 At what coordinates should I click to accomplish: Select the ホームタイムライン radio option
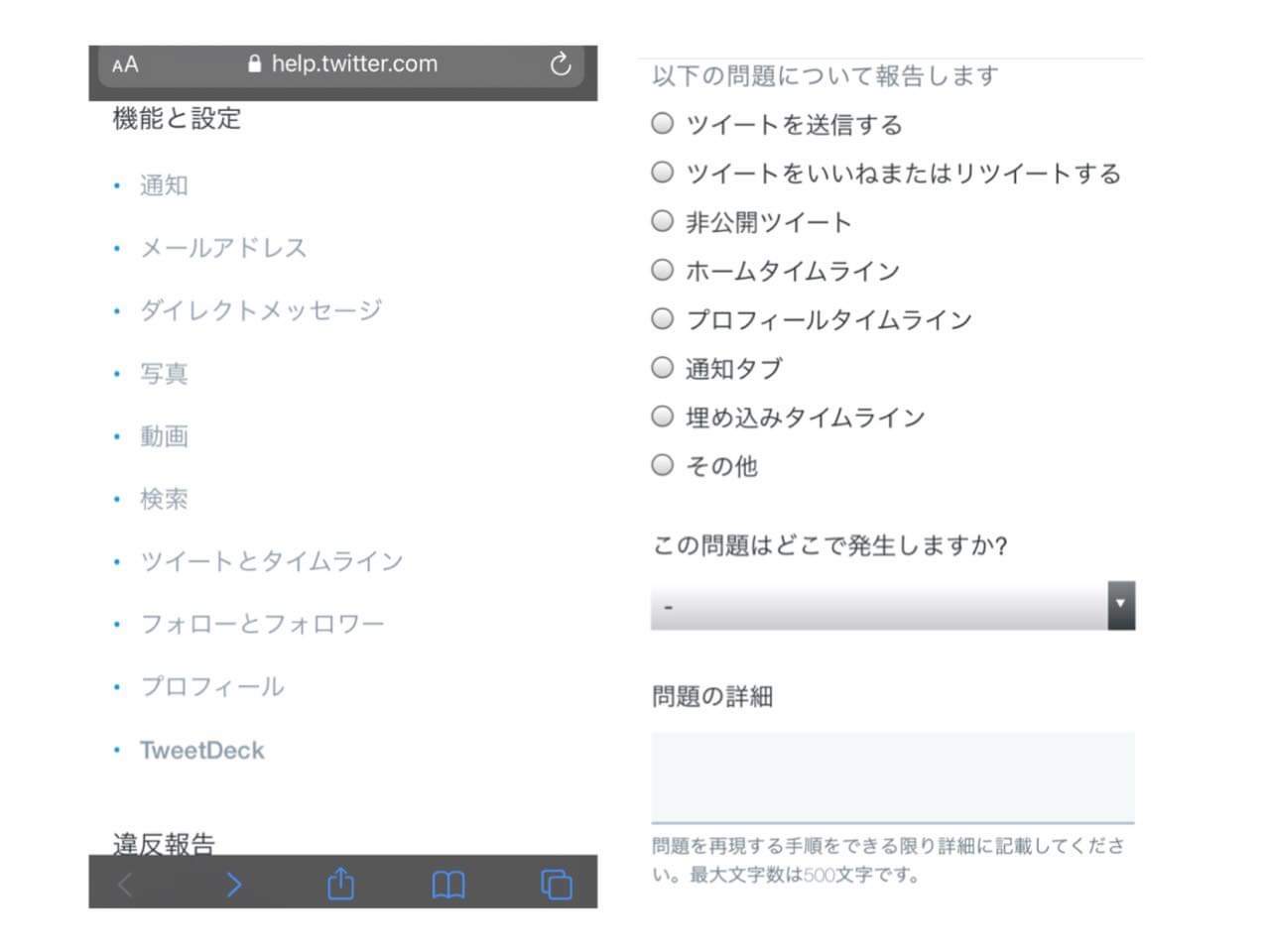pyautogui.click(x=663, y=269)
